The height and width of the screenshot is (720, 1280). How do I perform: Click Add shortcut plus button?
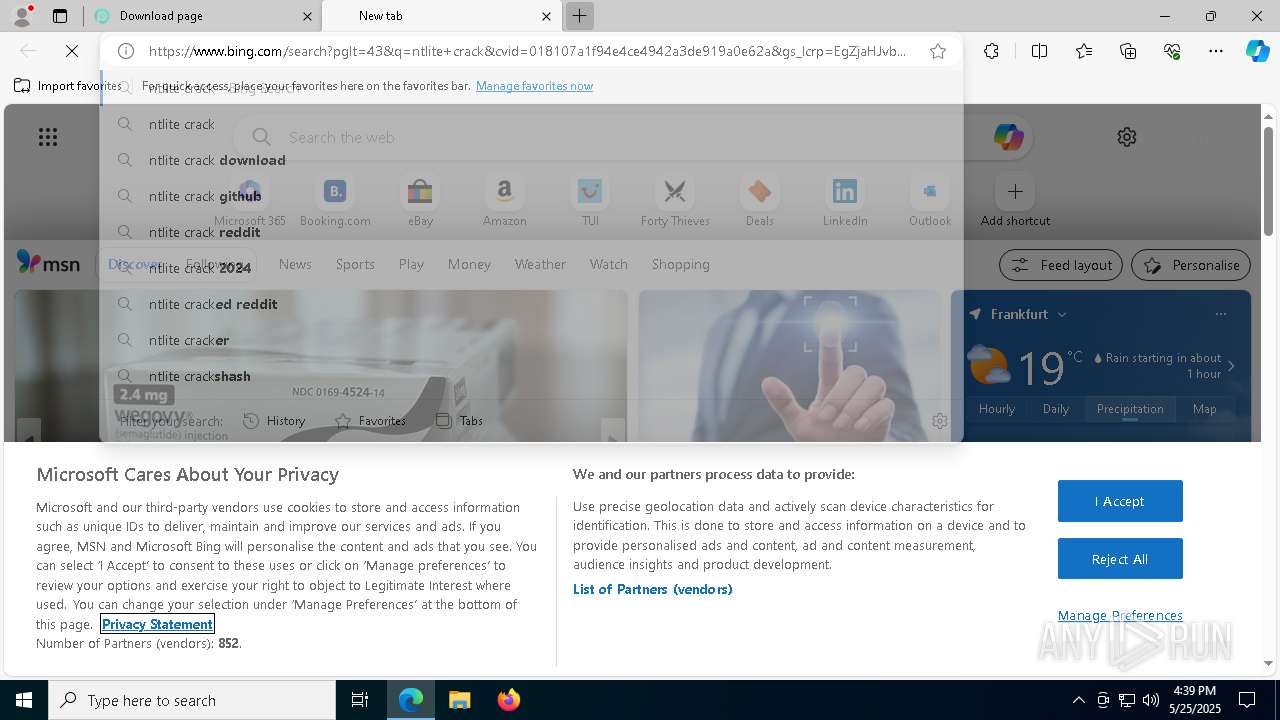[x=1015, y=191]
